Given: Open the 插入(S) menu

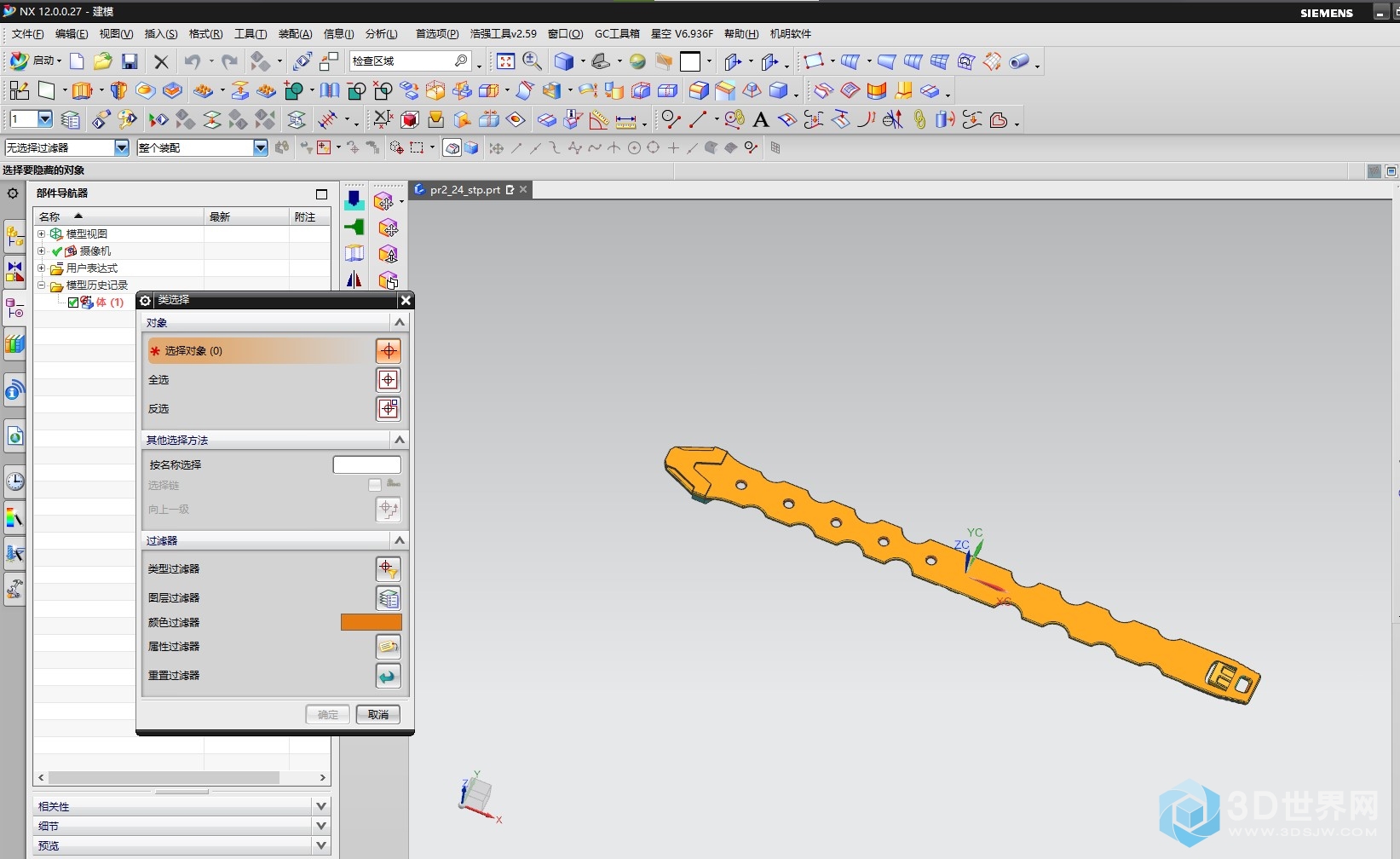Looking at the screenshot, I should pos(161,34).
